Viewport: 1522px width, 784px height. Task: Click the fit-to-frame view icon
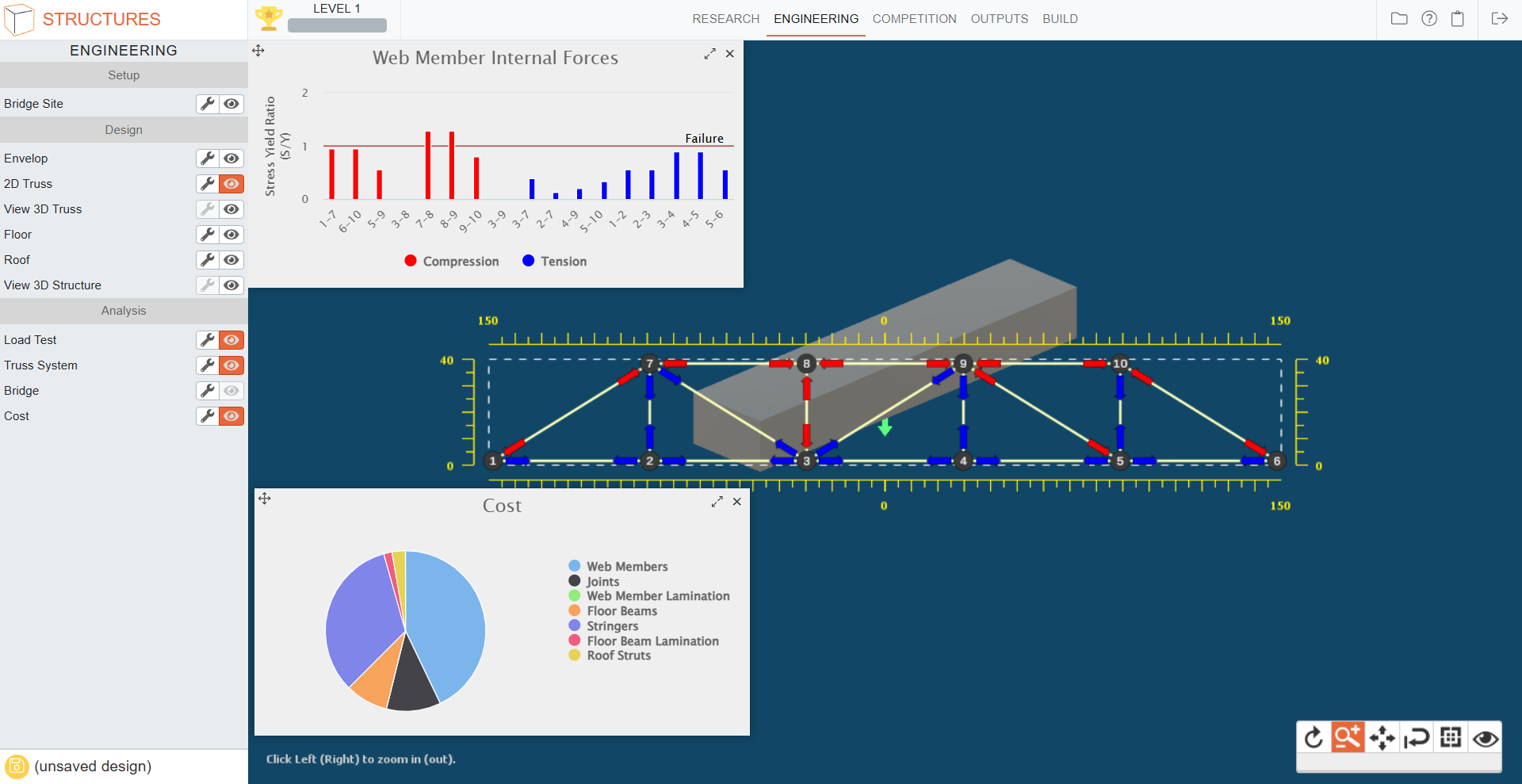coord(1451,738)
